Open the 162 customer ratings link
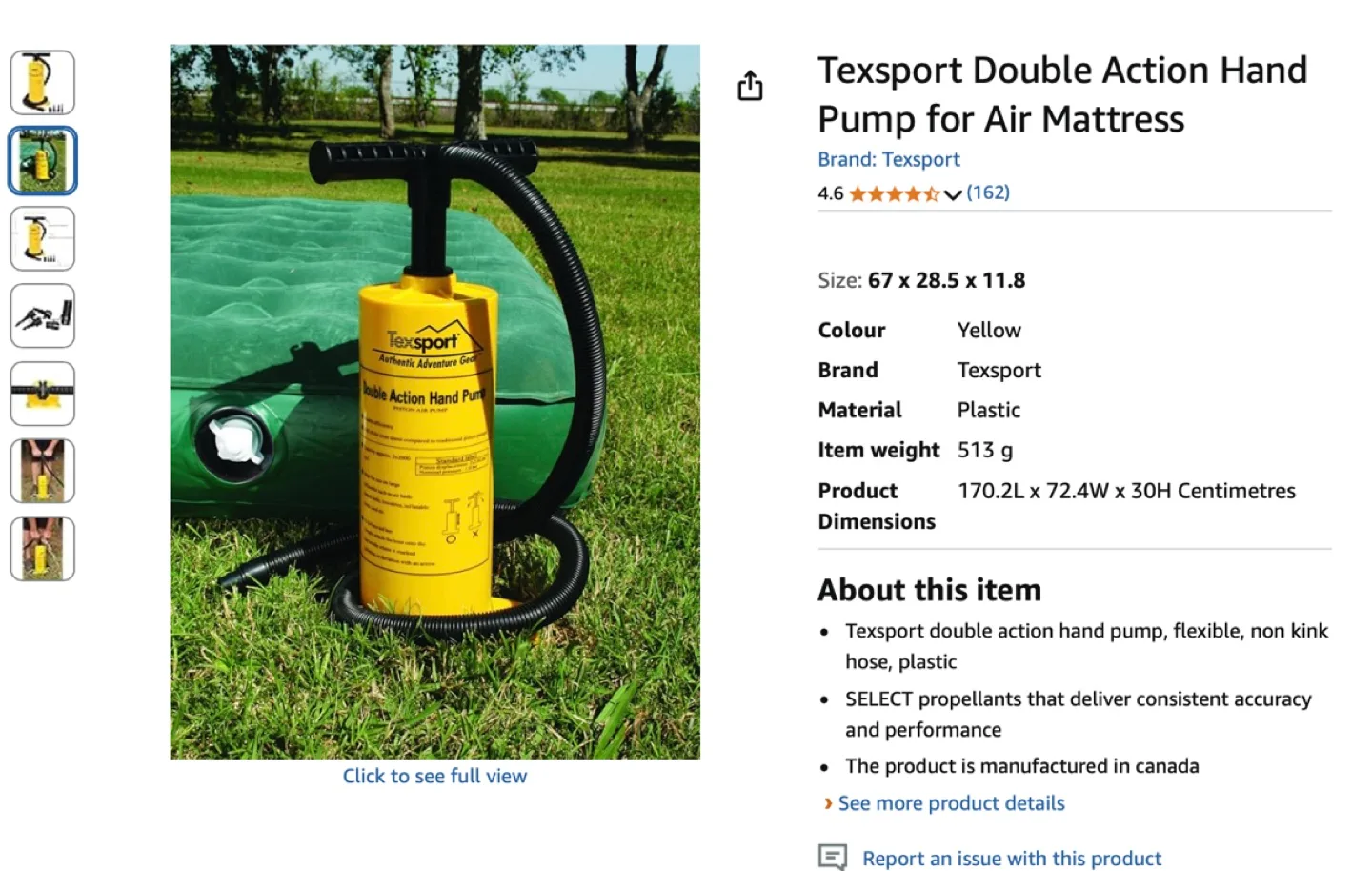Screen dimensions: 1372x871 (988, 192)
